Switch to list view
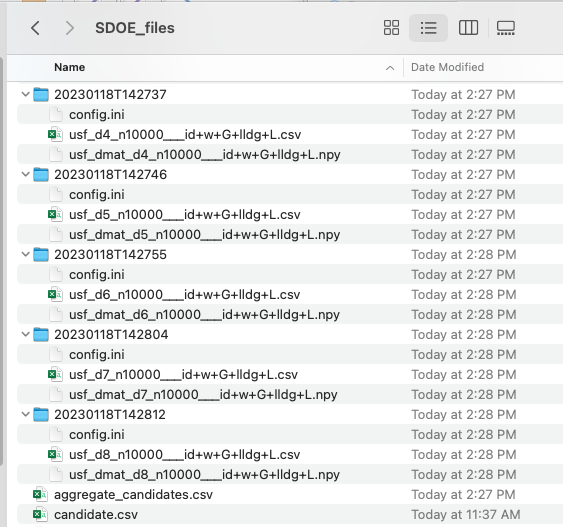This screenshot has width=563, height=527. point(428,28)
